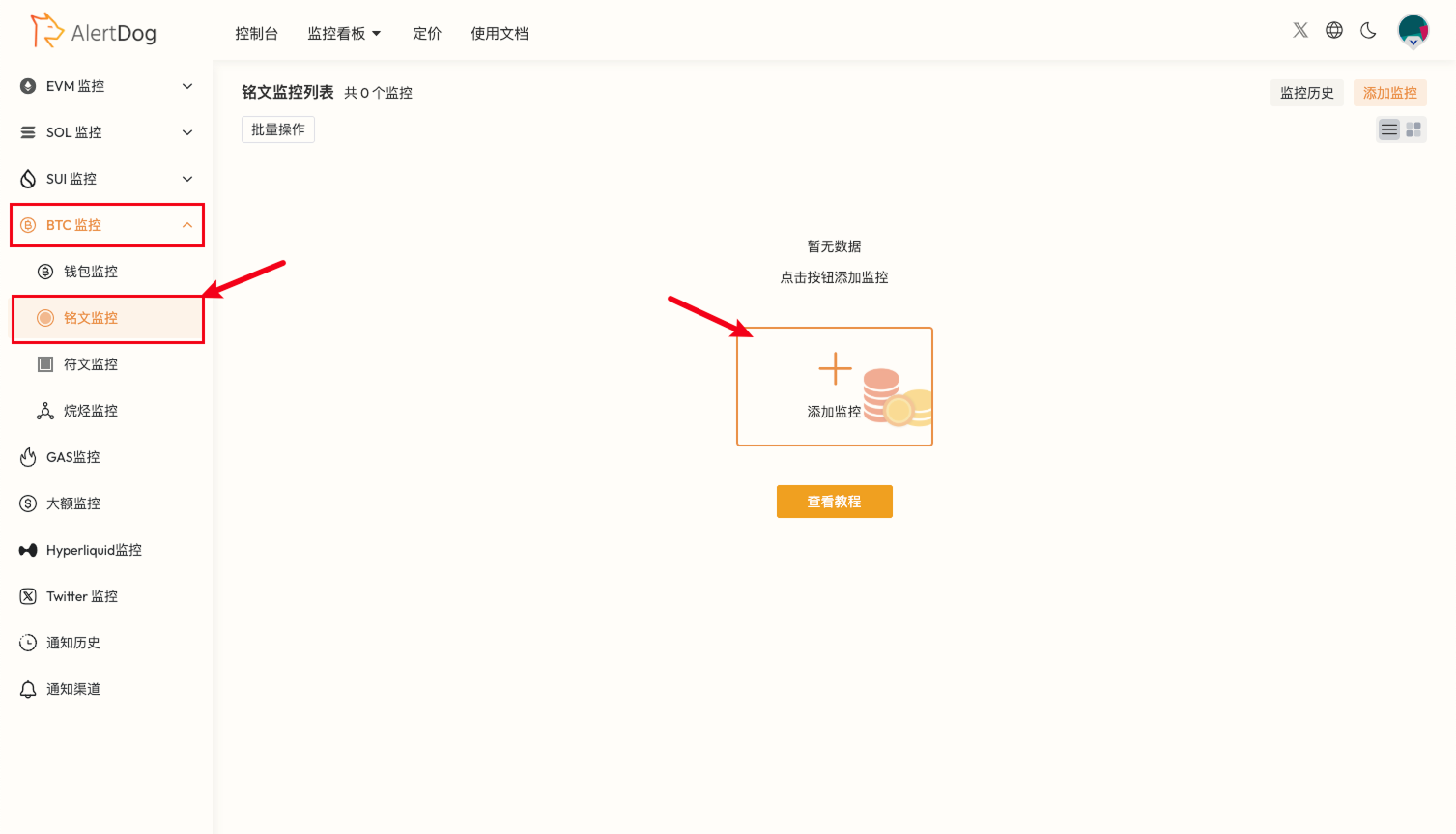Open 大额监控 from the sidebar
Image resolution: width=1456 pixels, height=834 pixels.
pyautogui.click(x=72, y=503)
